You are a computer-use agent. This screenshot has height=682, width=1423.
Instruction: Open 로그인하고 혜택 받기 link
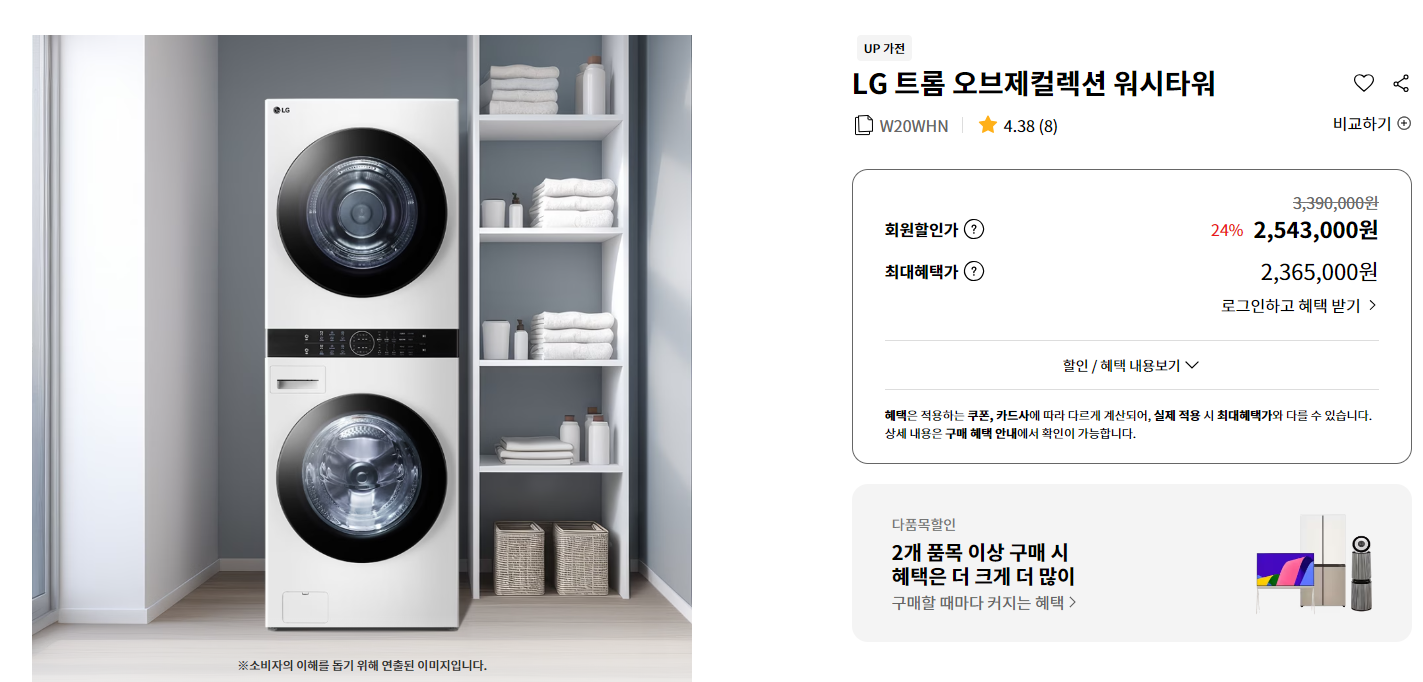point(1299,306)
